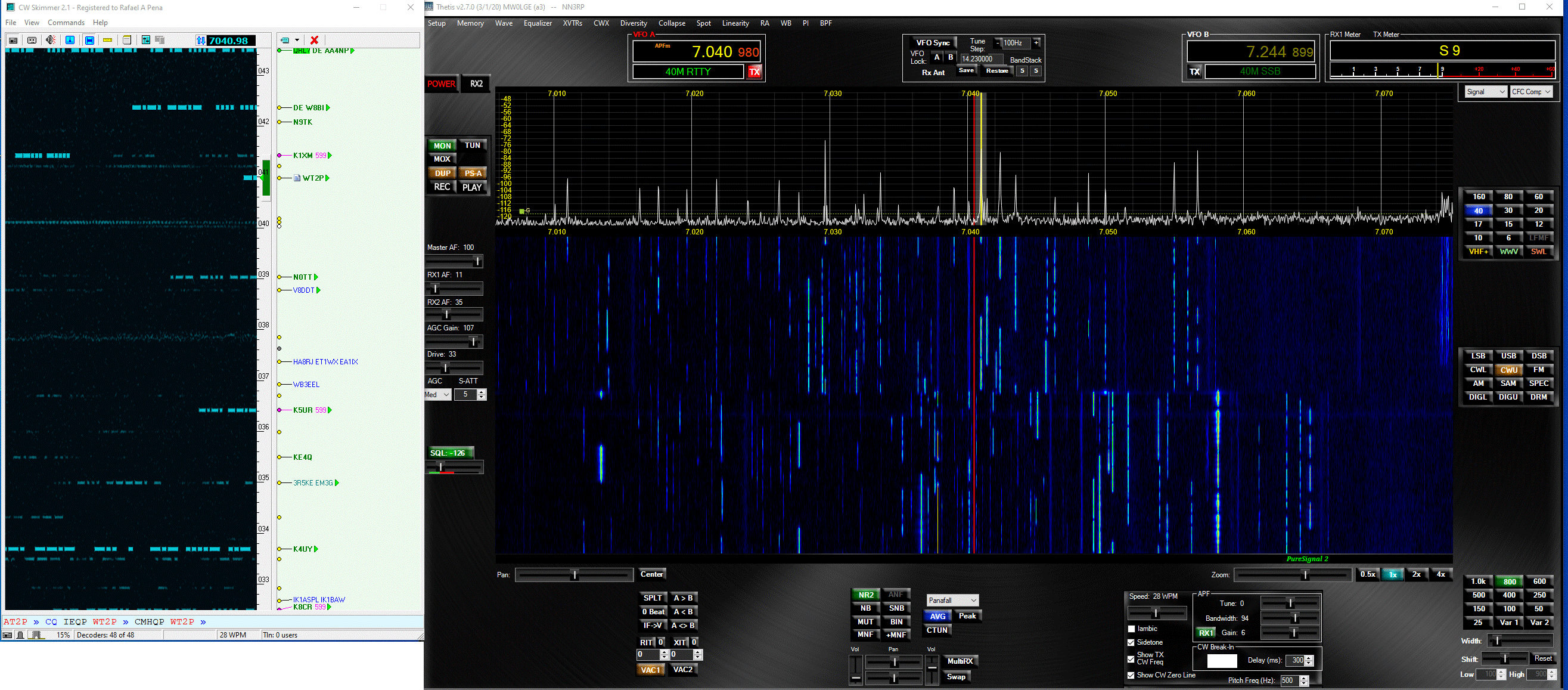Open the Signal meter type dropdown
This screenshot has height=690, width=1568.
click(1485, 92)
